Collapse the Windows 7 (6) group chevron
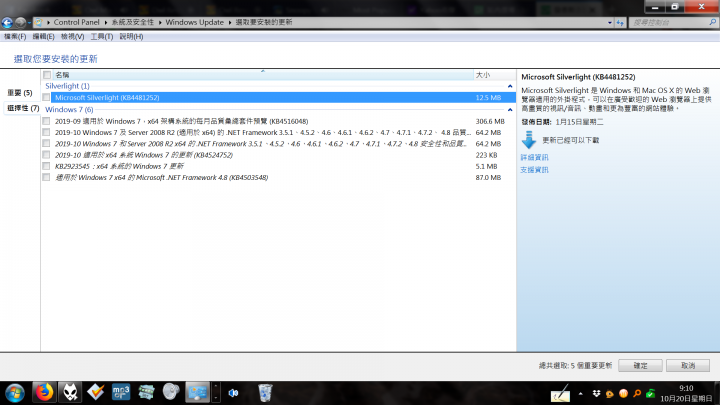Screen dimensions: 720x405 click(510, 110)
